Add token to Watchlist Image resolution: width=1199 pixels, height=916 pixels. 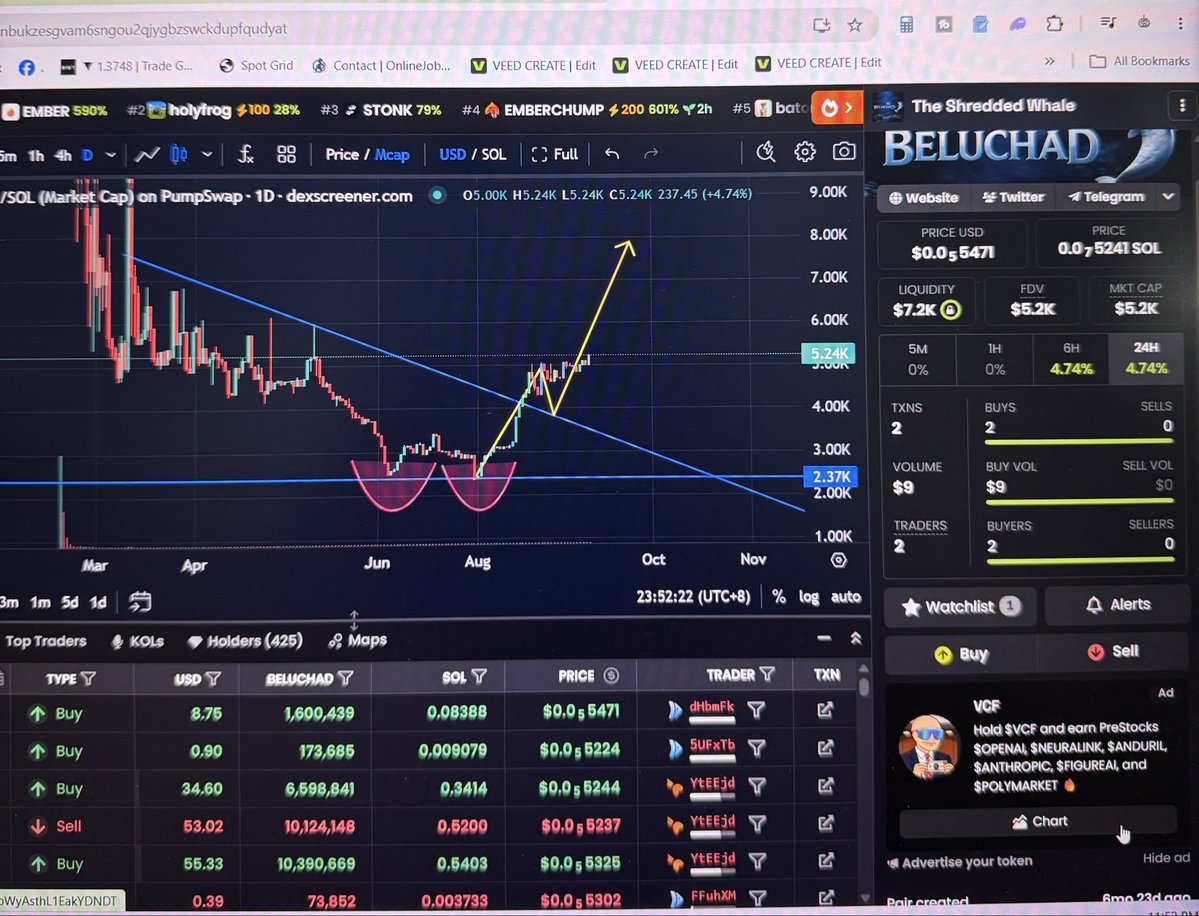(960, 606)
